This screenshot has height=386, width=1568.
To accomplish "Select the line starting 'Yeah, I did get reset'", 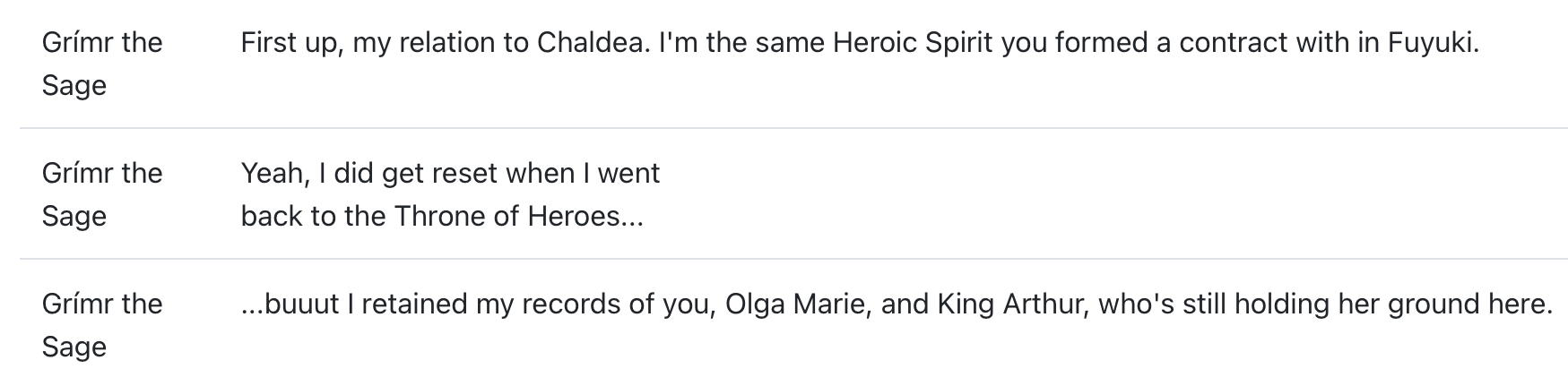I will pyautogui.click(x=450, y=194).
